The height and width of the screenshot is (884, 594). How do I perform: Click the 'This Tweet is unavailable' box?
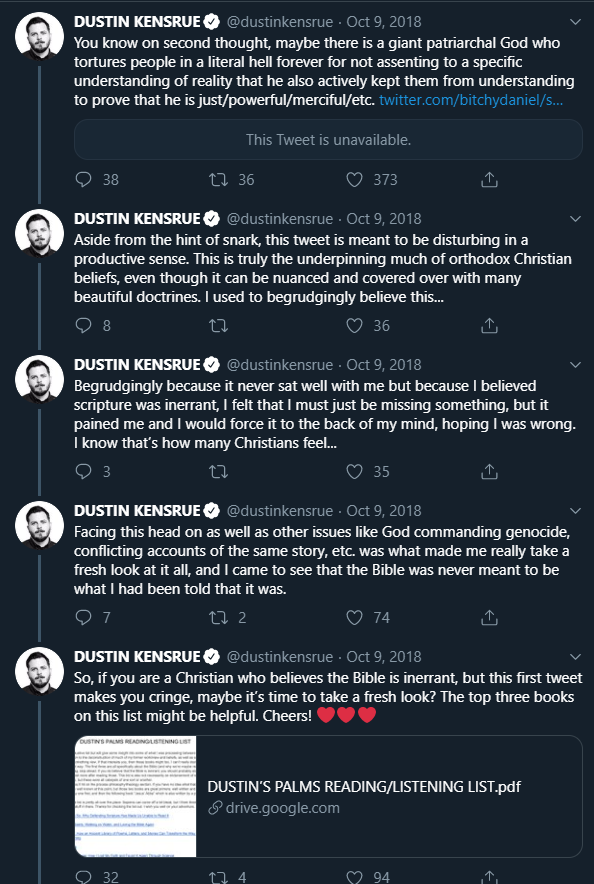(328, 140)
